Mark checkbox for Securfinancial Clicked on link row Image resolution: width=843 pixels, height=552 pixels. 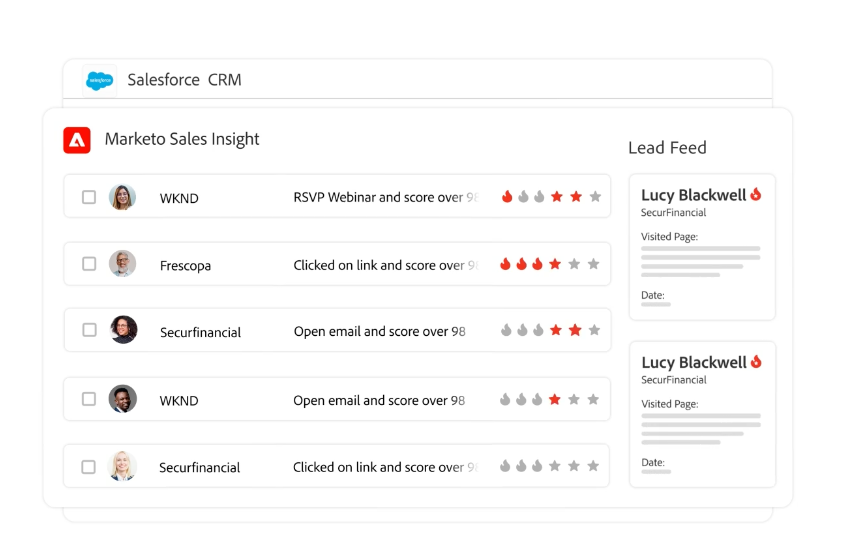(88, 467)
